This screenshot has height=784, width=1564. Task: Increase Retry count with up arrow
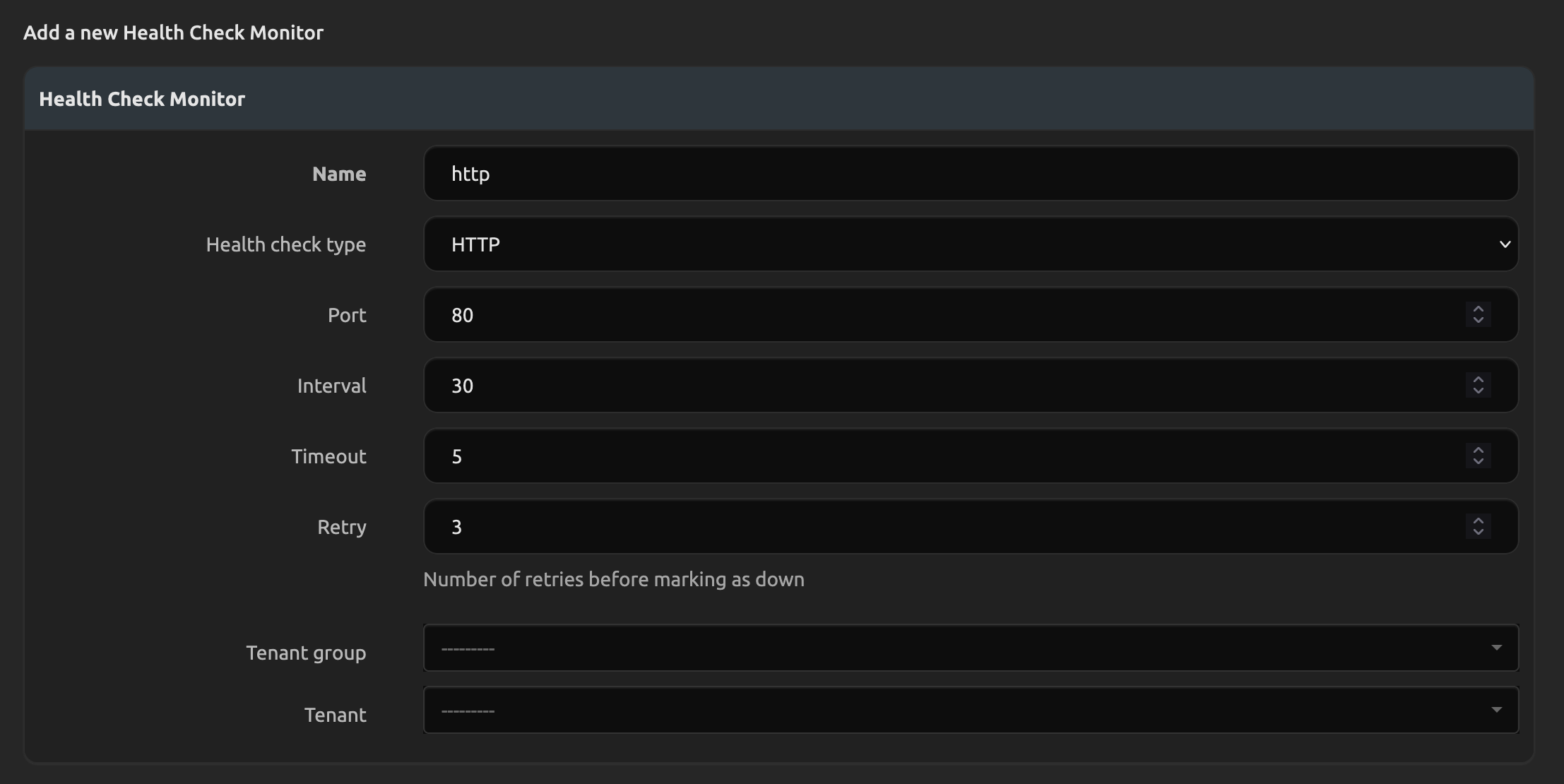1478,521
